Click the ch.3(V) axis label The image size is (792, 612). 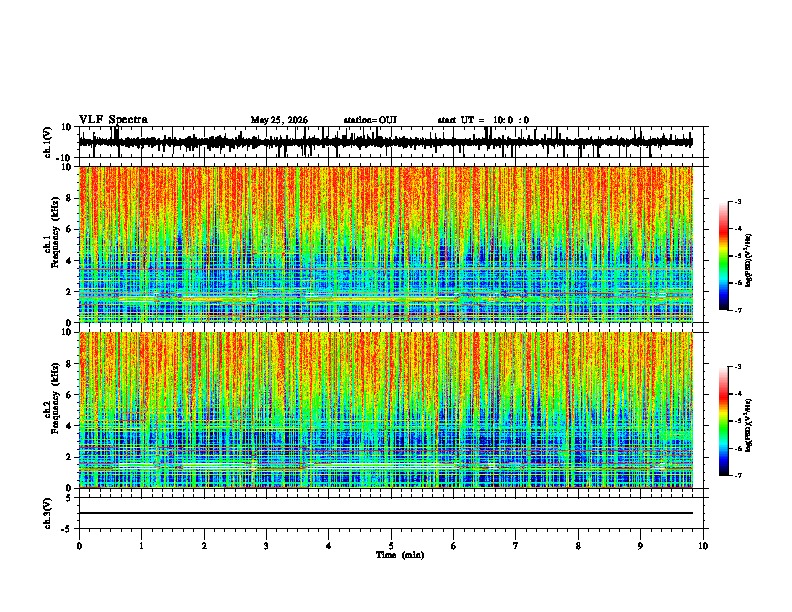coord(47,513)
